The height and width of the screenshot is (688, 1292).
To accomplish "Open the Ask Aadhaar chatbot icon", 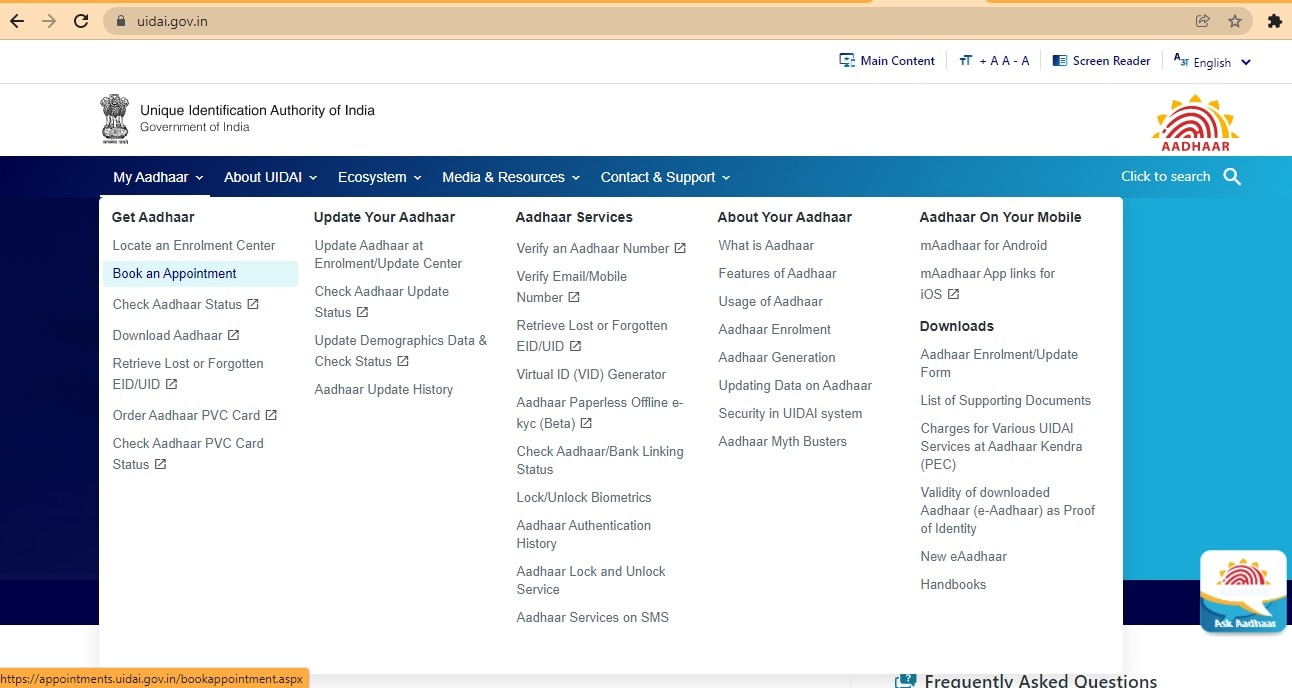I will (x=1243, y=592).
